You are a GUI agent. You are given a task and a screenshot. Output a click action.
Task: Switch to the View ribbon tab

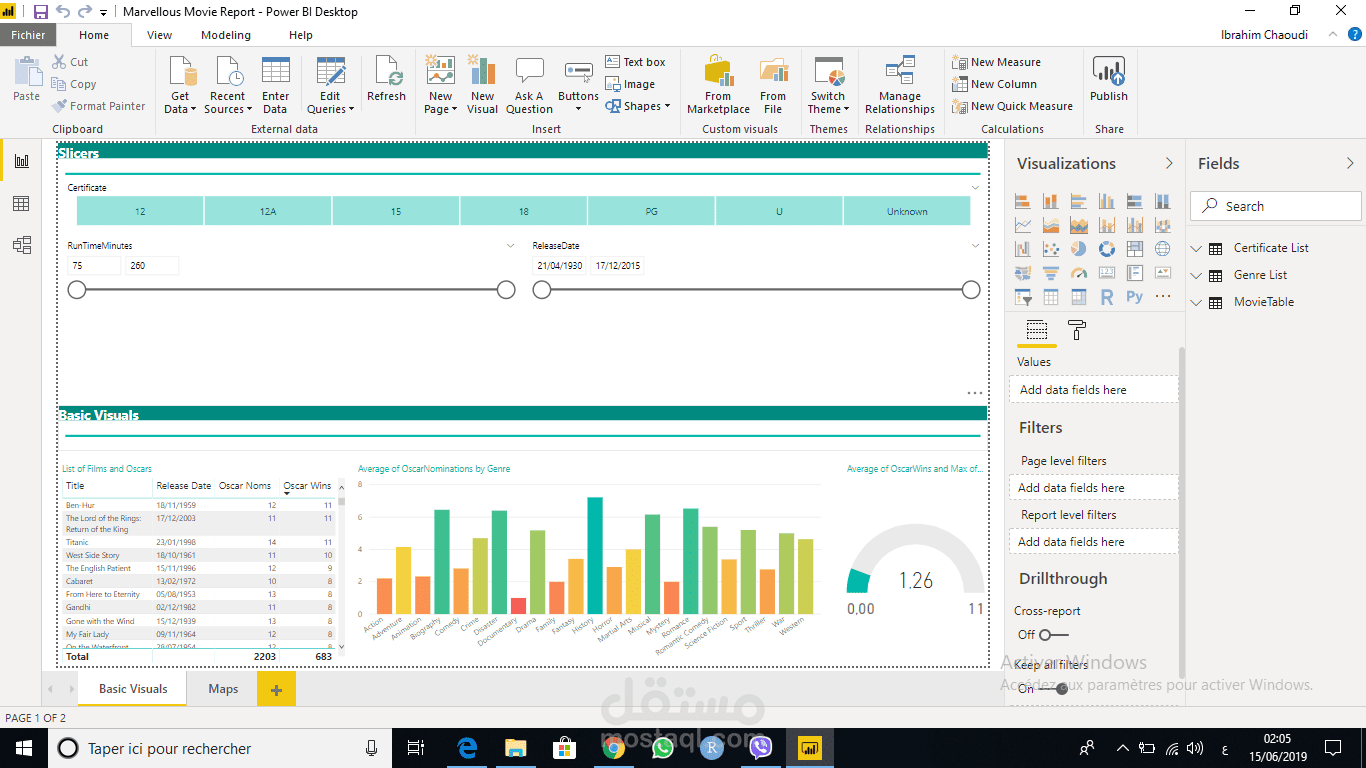pos(159,35)
